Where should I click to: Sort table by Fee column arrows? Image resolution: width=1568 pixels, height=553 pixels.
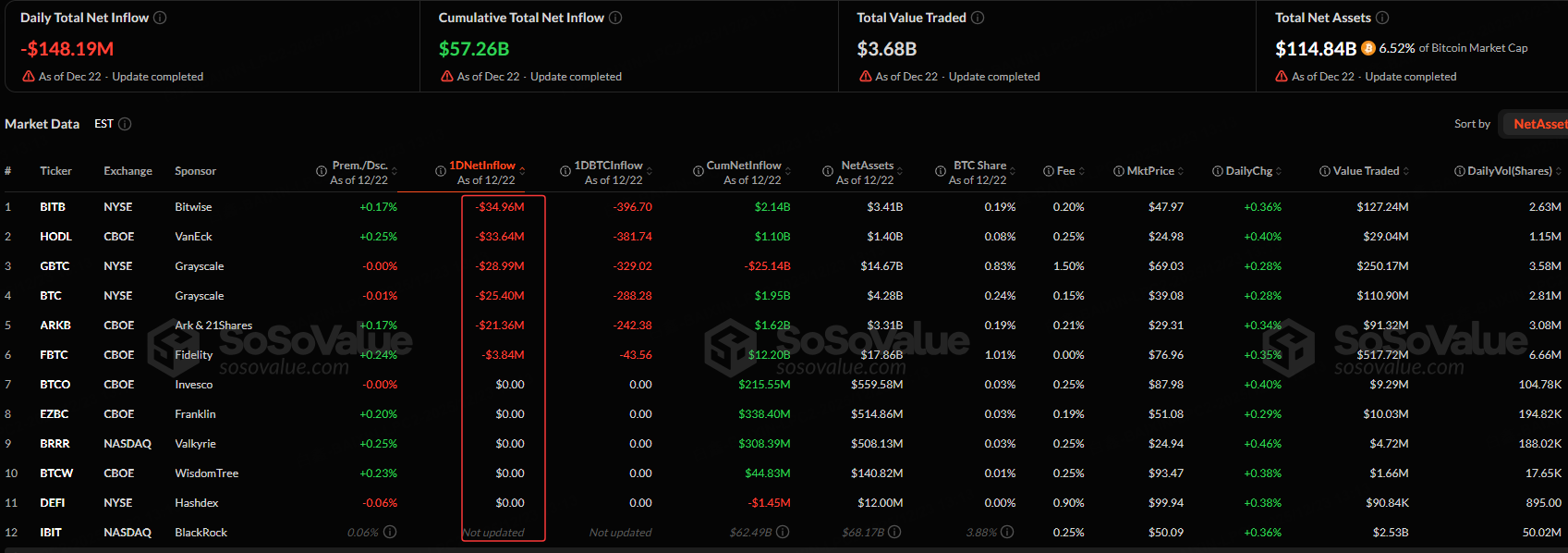click(1082, 171)
